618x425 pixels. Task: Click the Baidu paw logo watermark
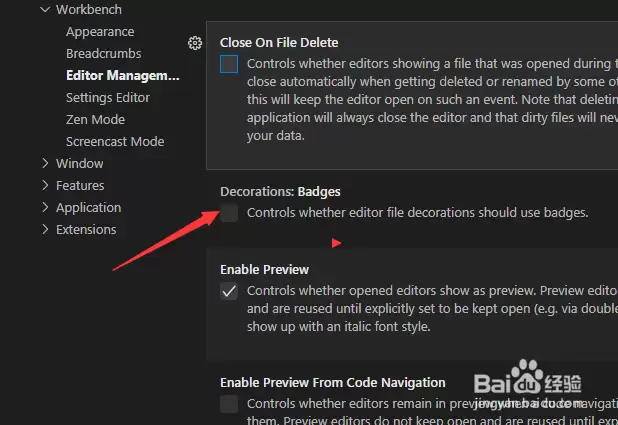click(x=526, y=377)
